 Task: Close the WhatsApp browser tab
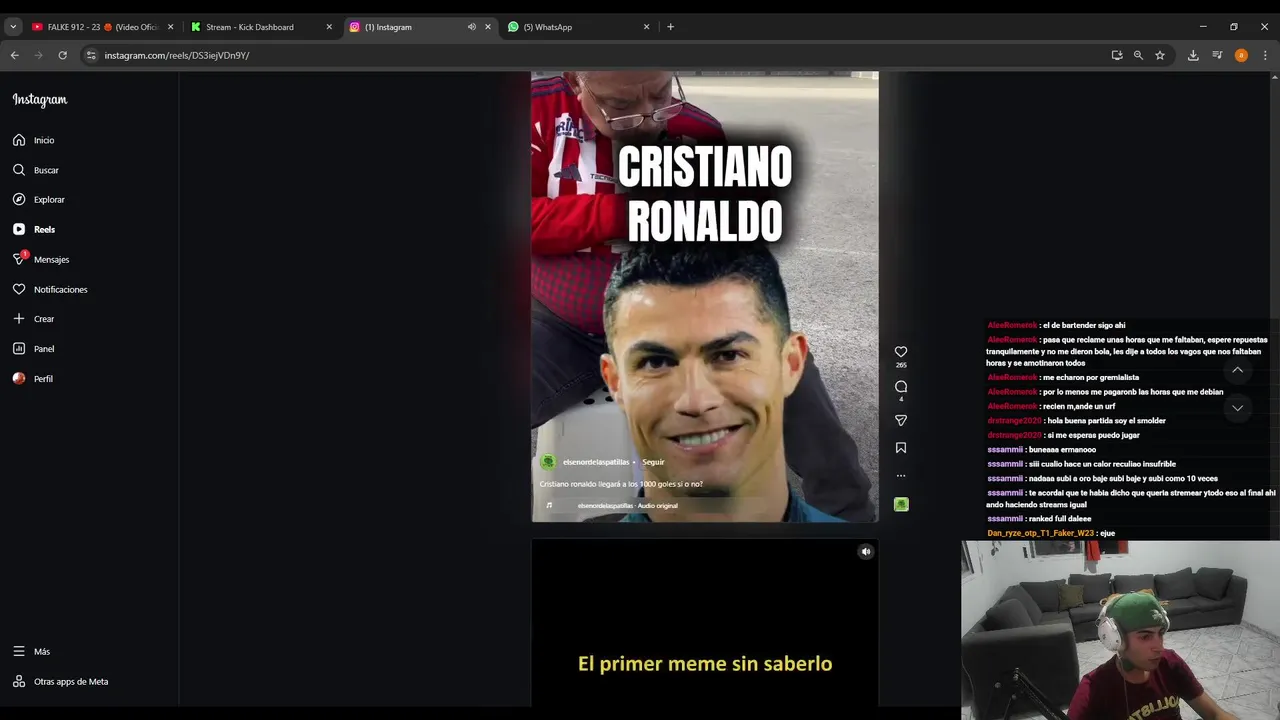point(646,27)
